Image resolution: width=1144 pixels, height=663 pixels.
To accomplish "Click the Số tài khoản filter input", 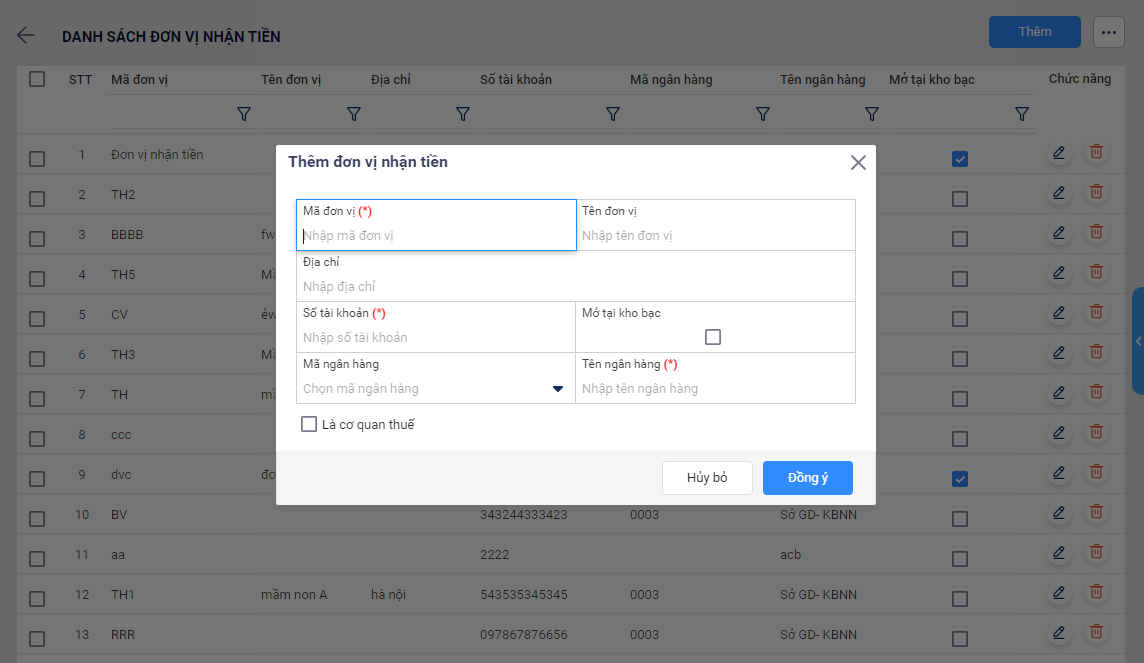I will pyautogui.click(x=541, y=115).
